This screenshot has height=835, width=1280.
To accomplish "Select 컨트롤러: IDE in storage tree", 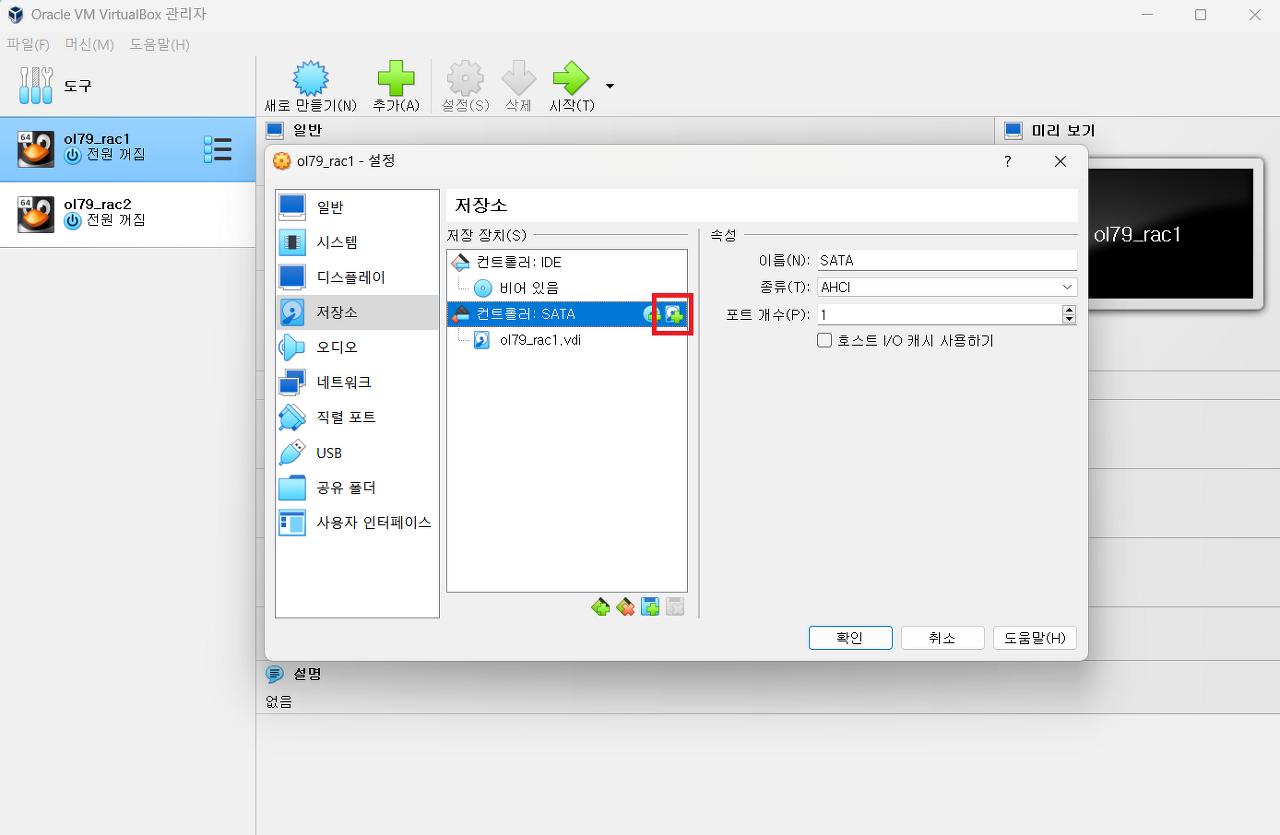I will point(567,262).
